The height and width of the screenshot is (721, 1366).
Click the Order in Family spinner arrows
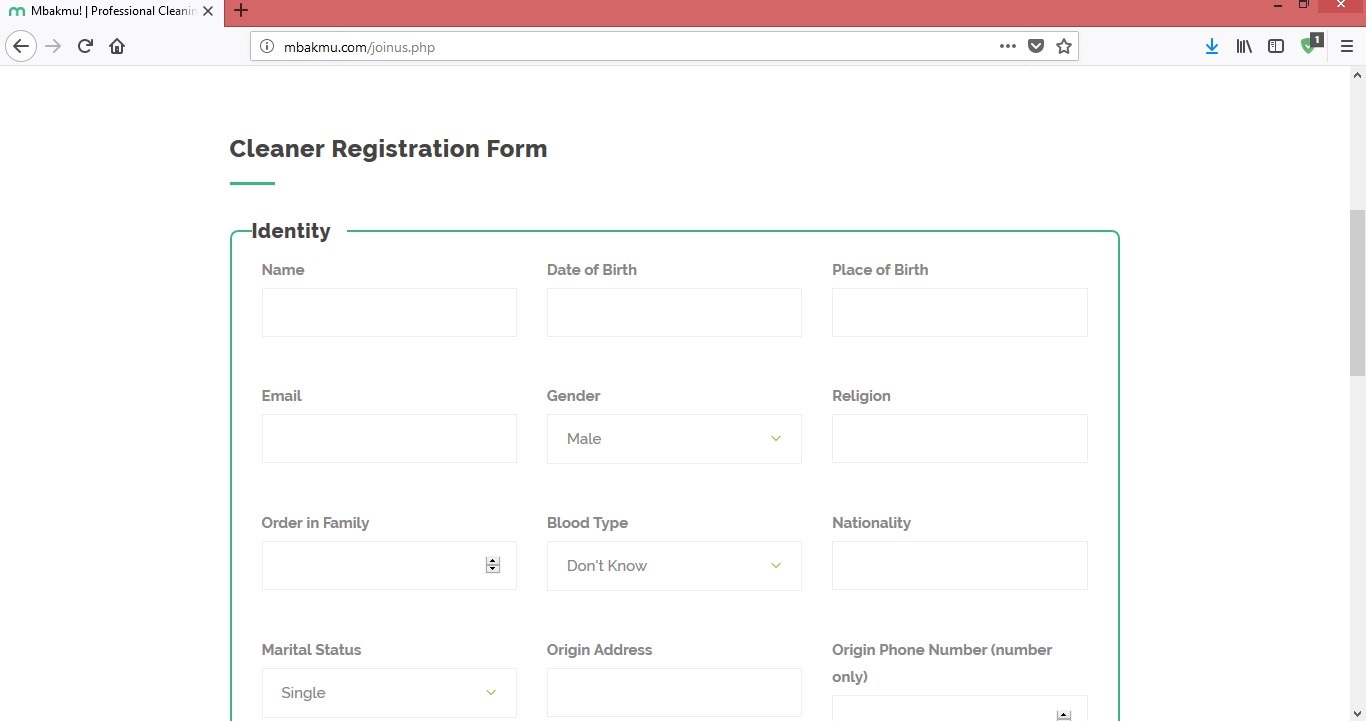492,566
